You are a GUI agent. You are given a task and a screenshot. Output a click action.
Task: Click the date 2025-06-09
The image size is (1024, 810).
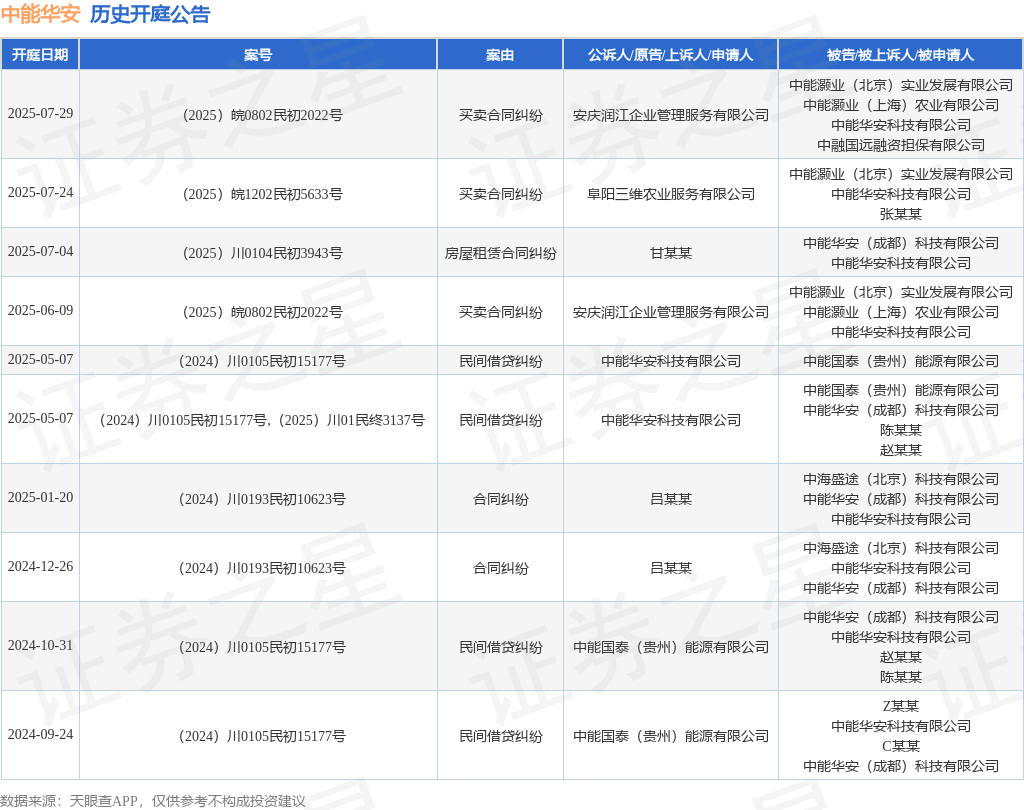coord(40,310)
